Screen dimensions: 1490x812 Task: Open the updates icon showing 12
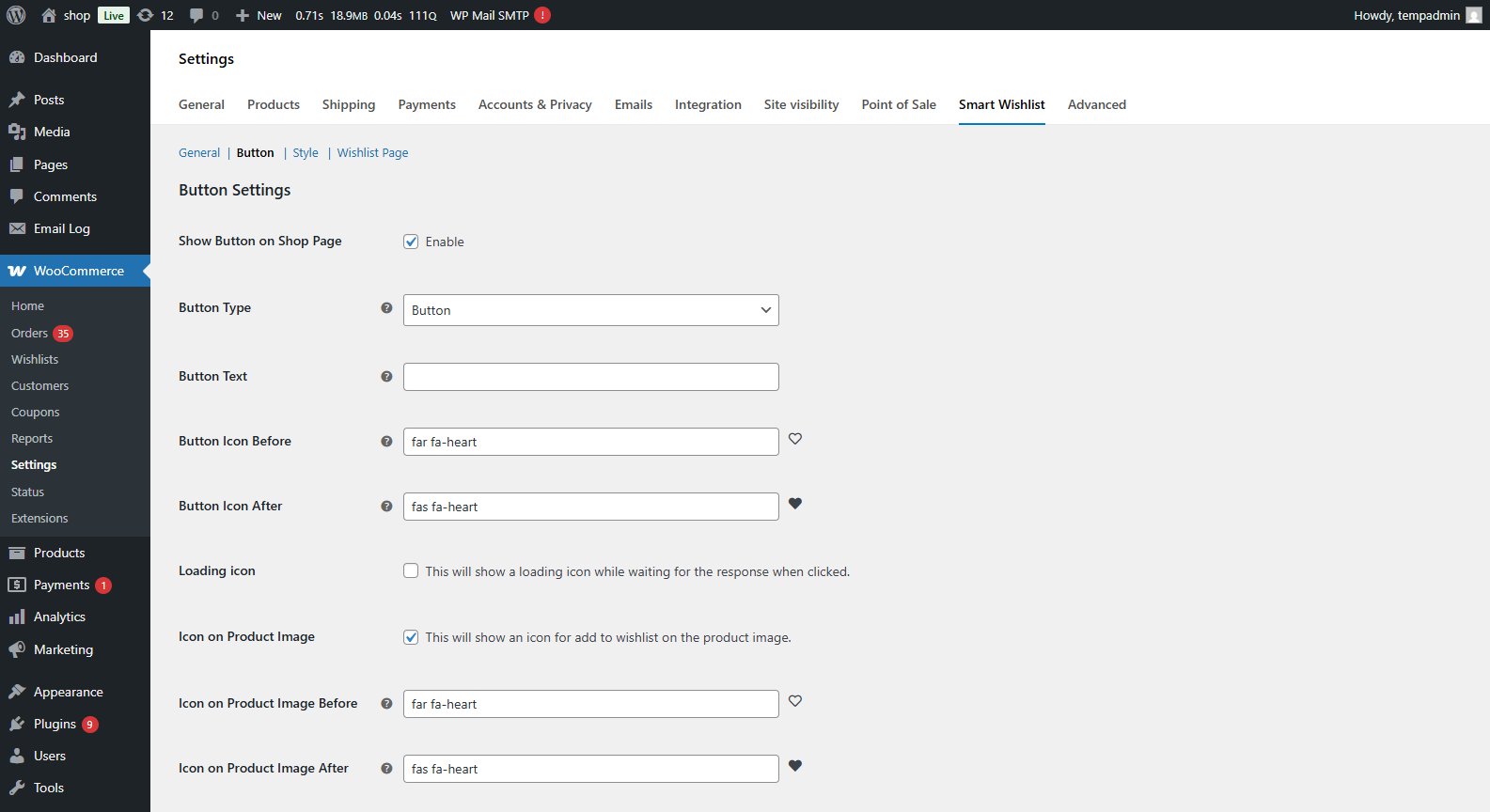point(155,15)
